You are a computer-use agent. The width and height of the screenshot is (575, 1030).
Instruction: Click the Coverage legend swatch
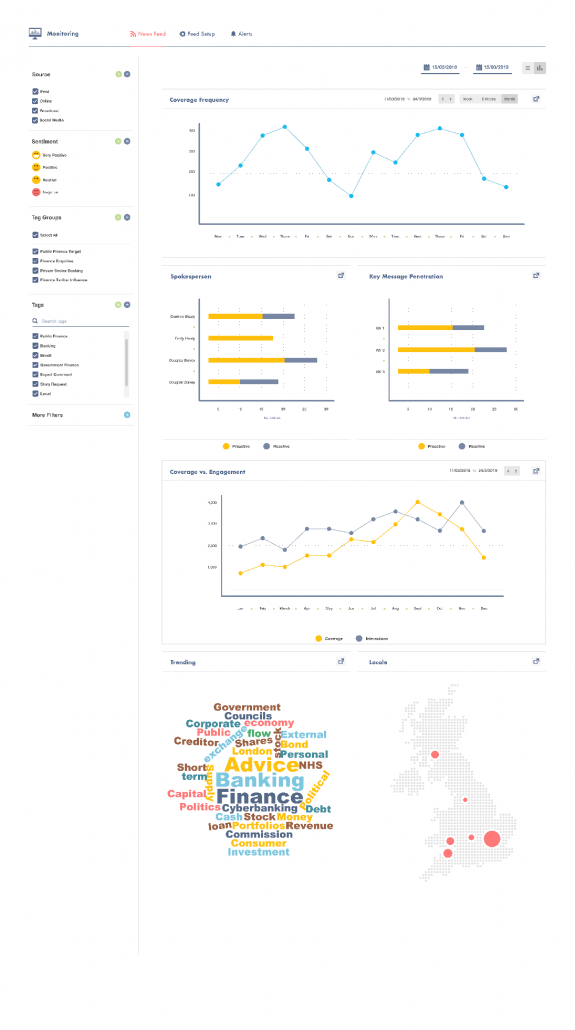click(x=319, y=638)
